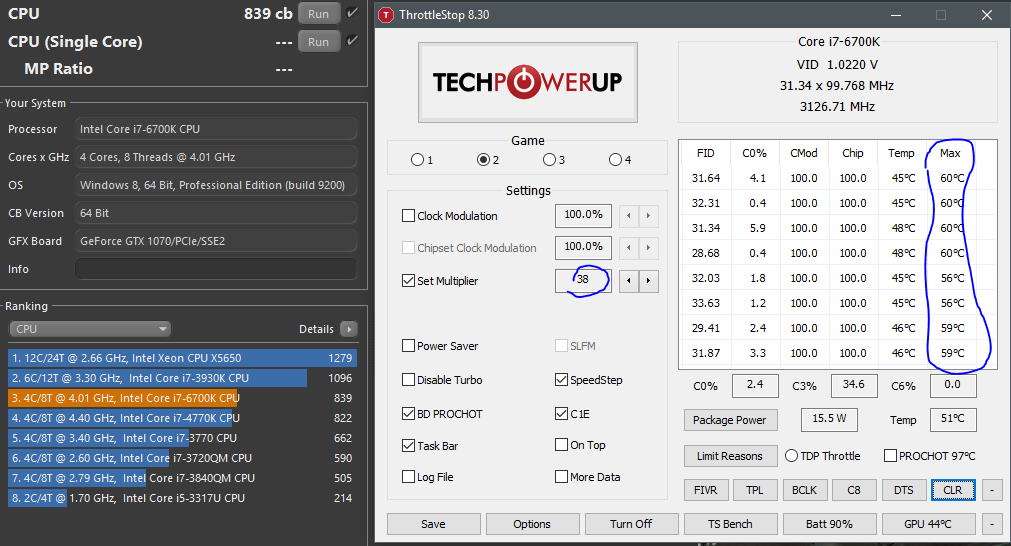Image resolution: width=1011 pixels, height=546 pixels.
Task: Increase Clock Modulation with right arrow
Action: [649, 215]
